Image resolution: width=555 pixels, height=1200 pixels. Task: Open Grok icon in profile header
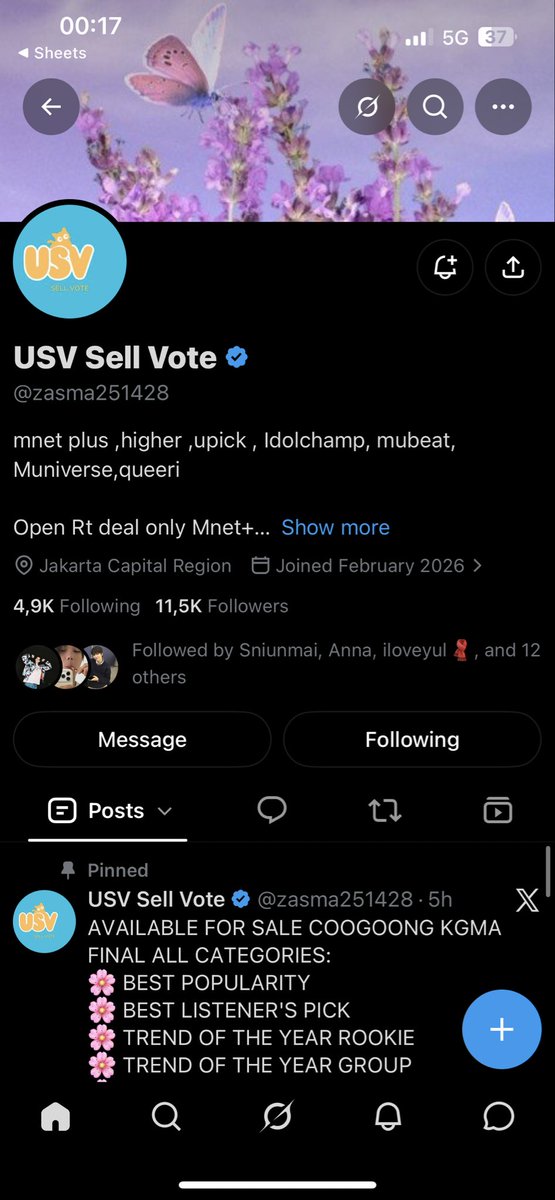pyautogui.click(x=367, y=106)
